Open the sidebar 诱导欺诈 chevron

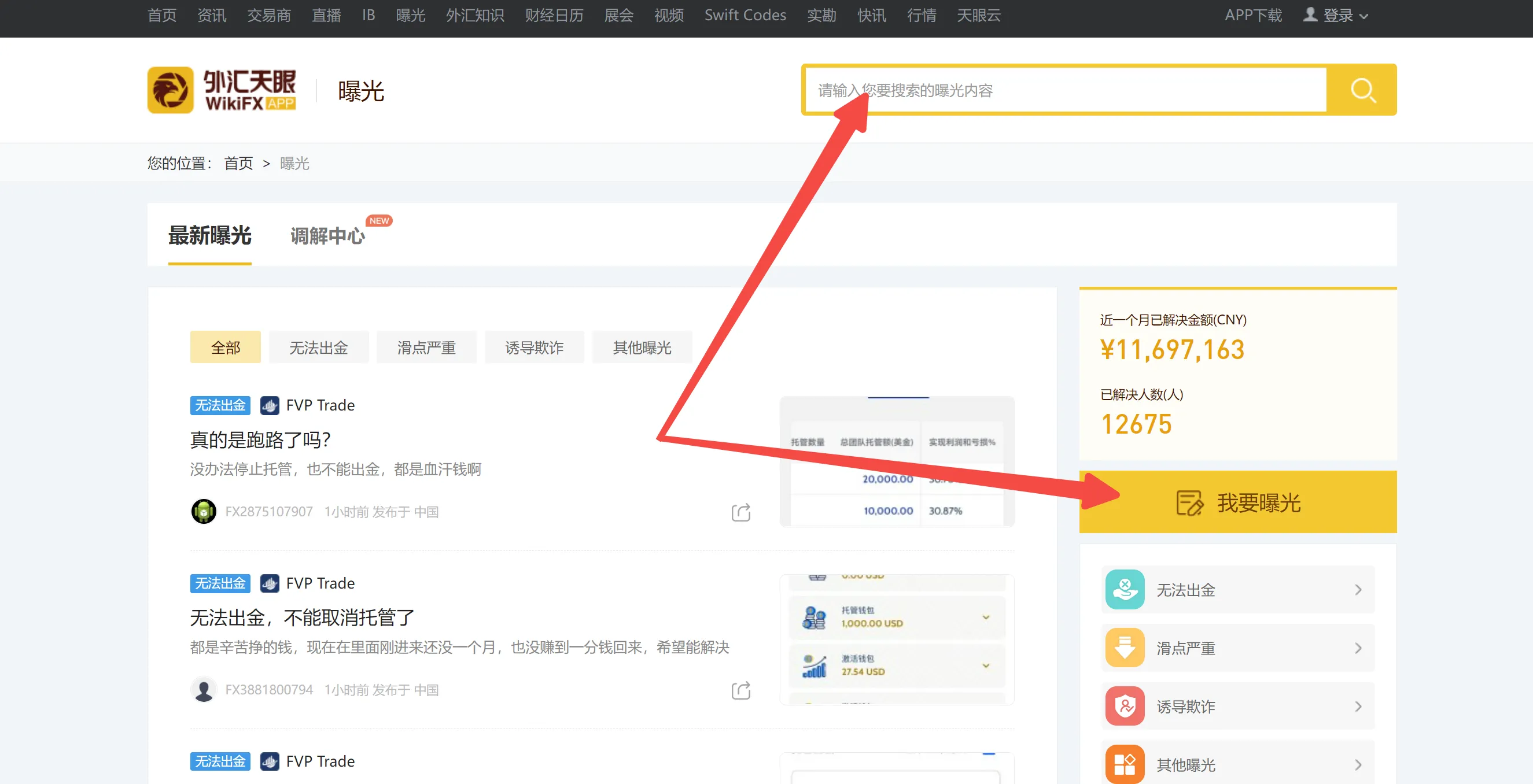(x=1358, y=706)
